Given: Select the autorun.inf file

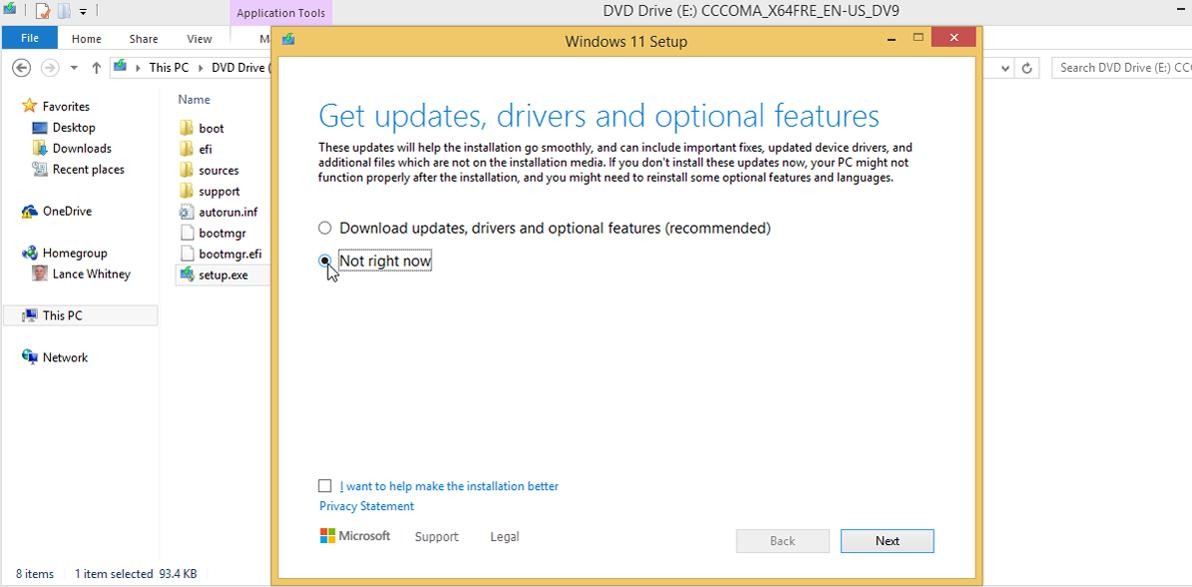Looking at the screenshot, I should tap(228, 212).
